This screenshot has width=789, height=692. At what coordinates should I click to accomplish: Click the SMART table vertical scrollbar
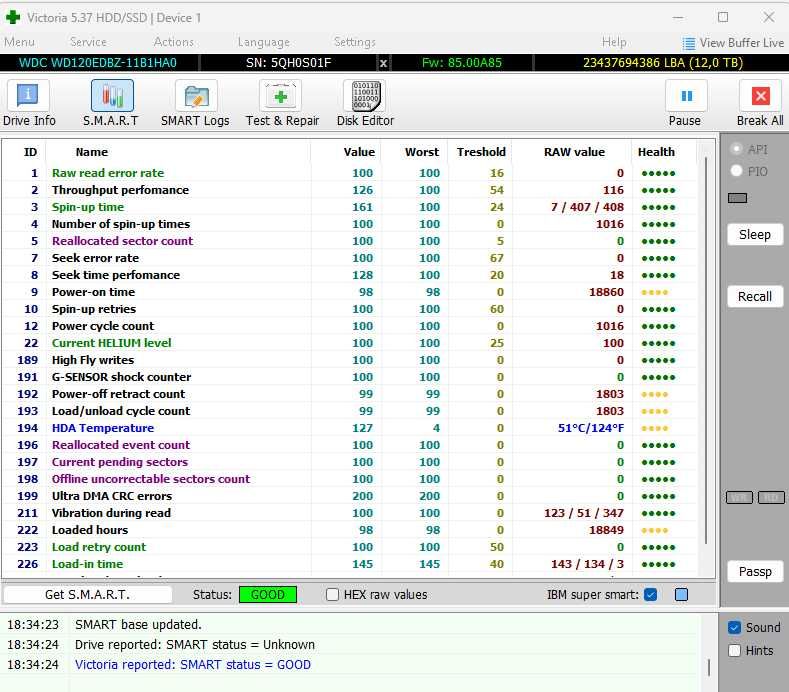coord(706,350)
